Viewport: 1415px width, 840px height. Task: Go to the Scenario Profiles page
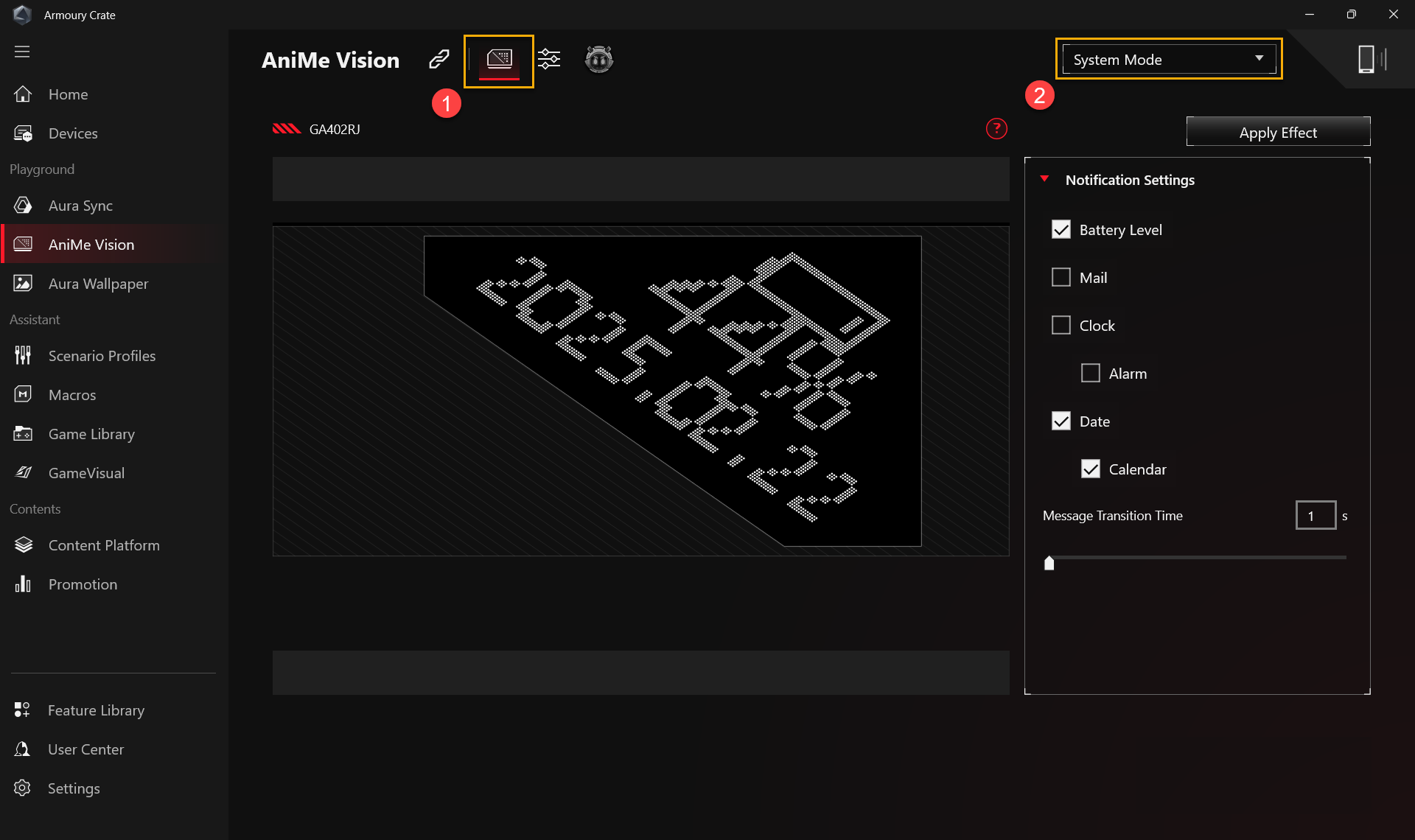(x=102, y=356)
